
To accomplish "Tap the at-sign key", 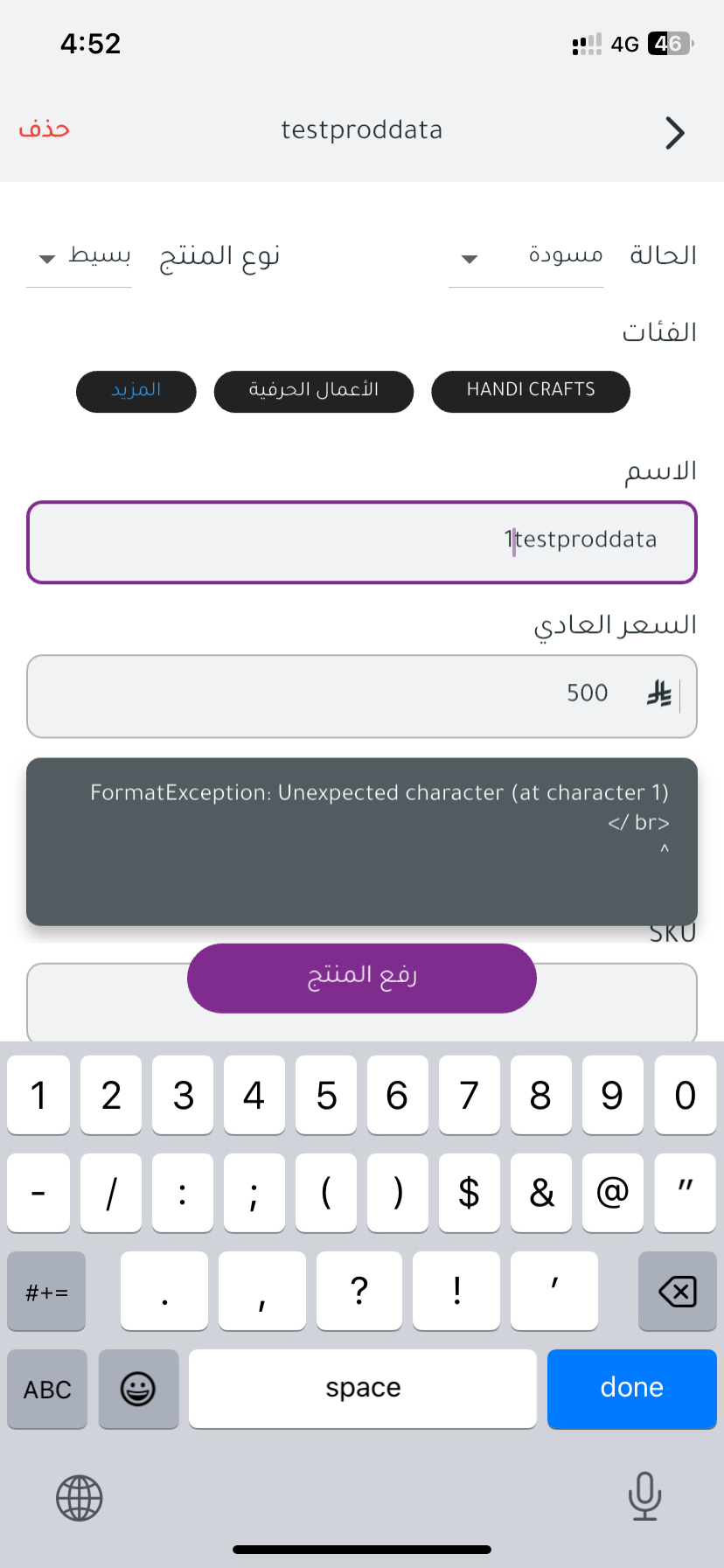I will [x=612, y=1193].
